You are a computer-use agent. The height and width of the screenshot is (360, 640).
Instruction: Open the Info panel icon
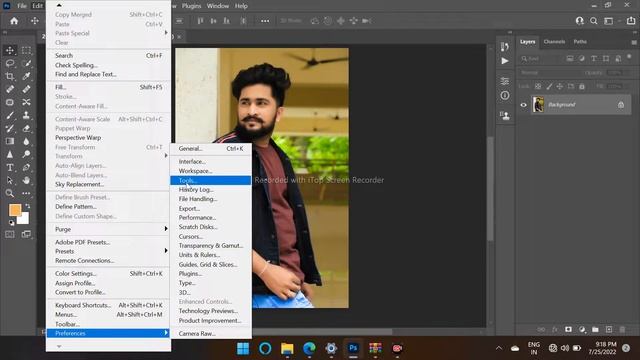(x=505, y=96)
